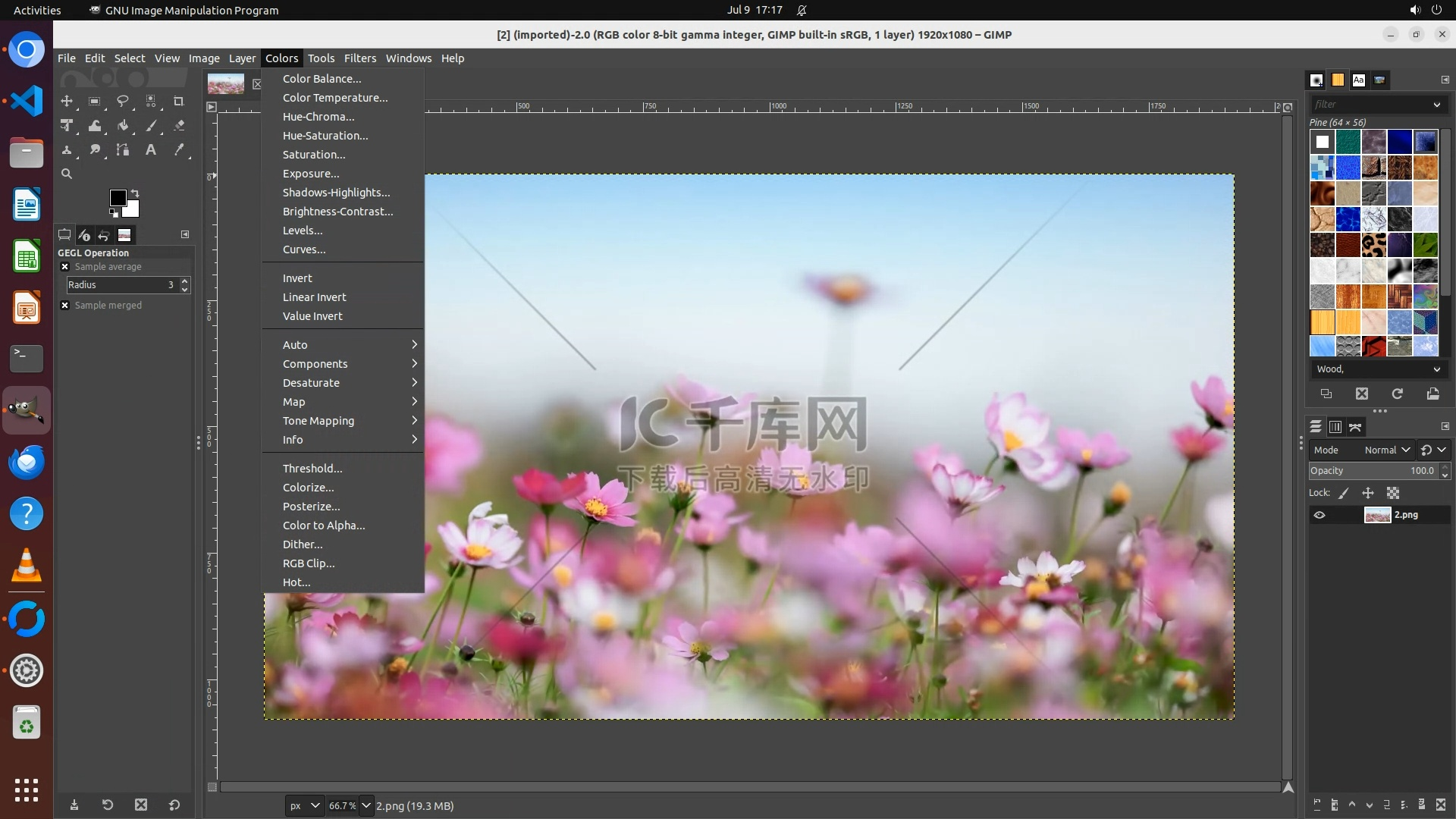Select the Zoom magnifier tool

point(67,174)
